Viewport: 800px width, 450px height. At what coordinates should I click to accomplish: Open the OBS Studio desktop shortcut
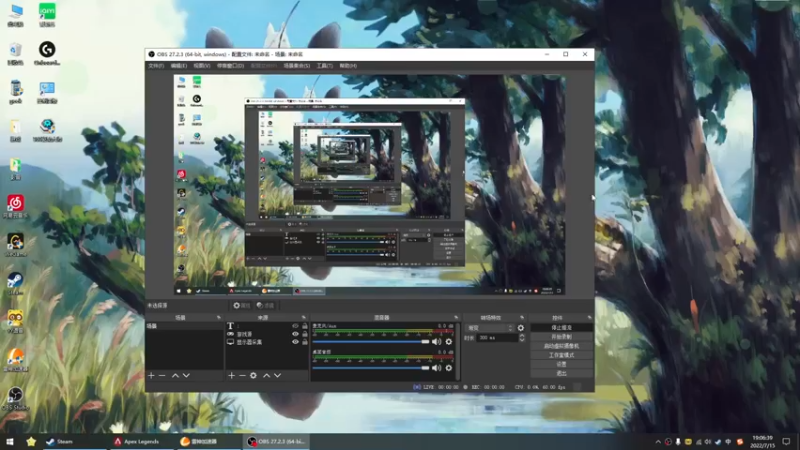pos(15,398)
